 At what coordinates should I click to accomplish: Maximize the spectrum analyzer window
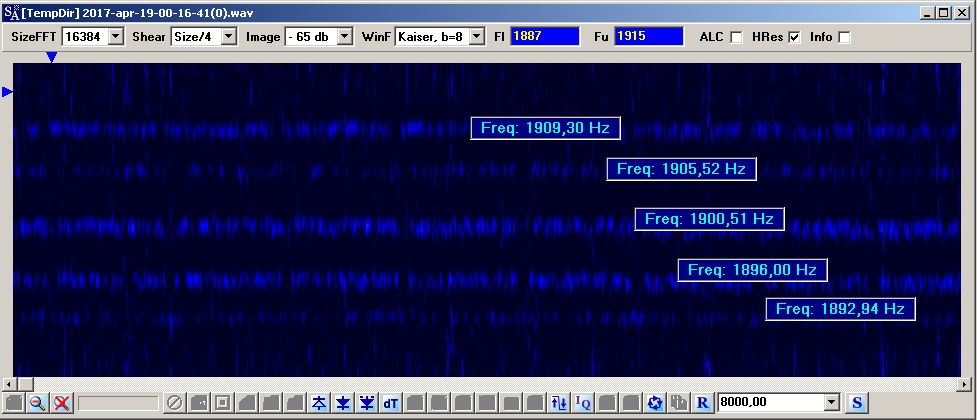pos(943,12)
